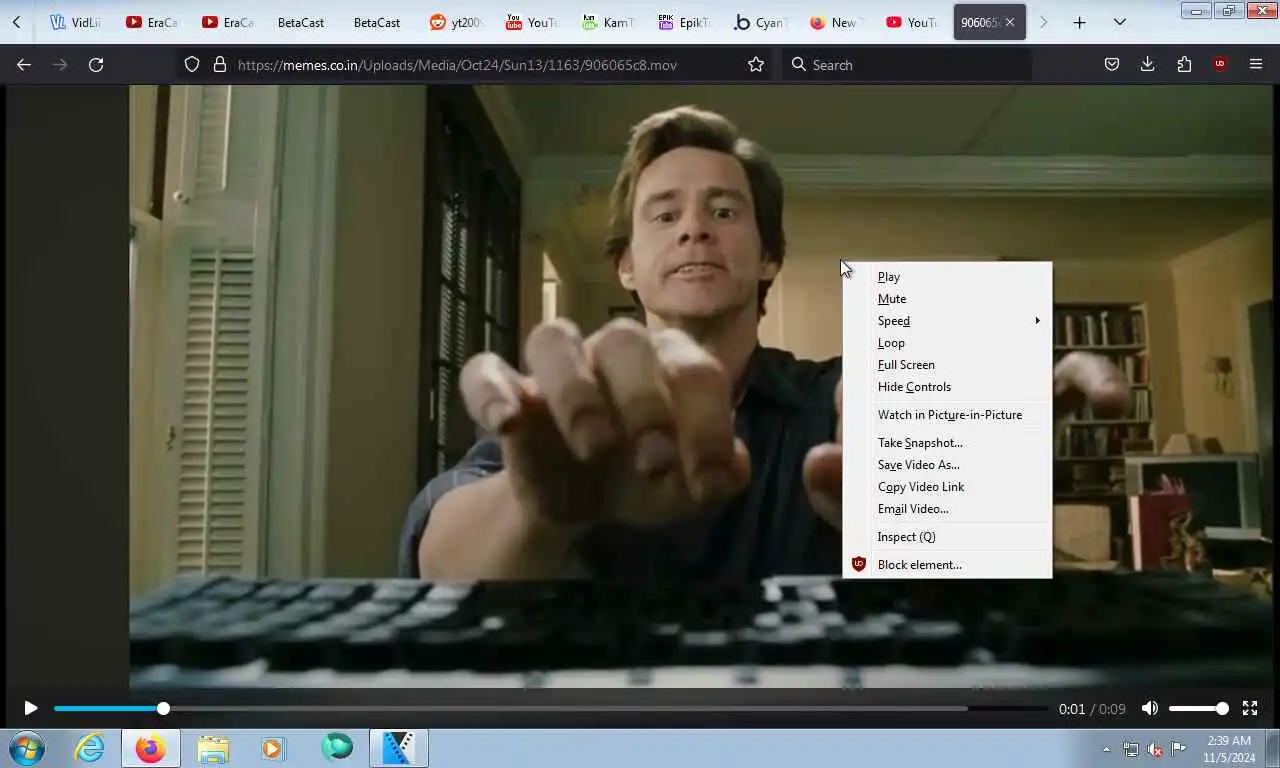Play the video from the control bar
The height and width of the screenshot is (768, 1280).
click(x=31, y=708)
